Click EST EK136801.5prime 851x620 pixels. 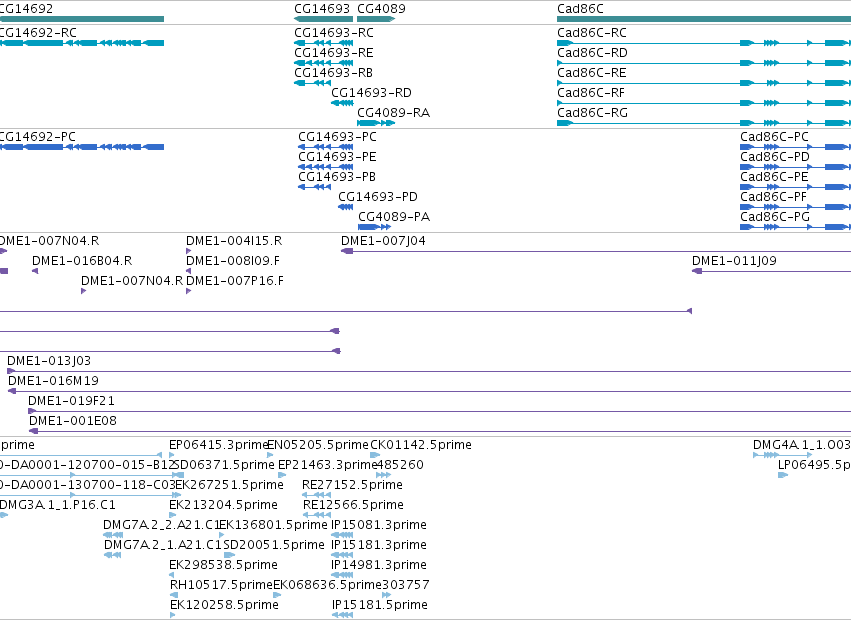tap(221, 535)
